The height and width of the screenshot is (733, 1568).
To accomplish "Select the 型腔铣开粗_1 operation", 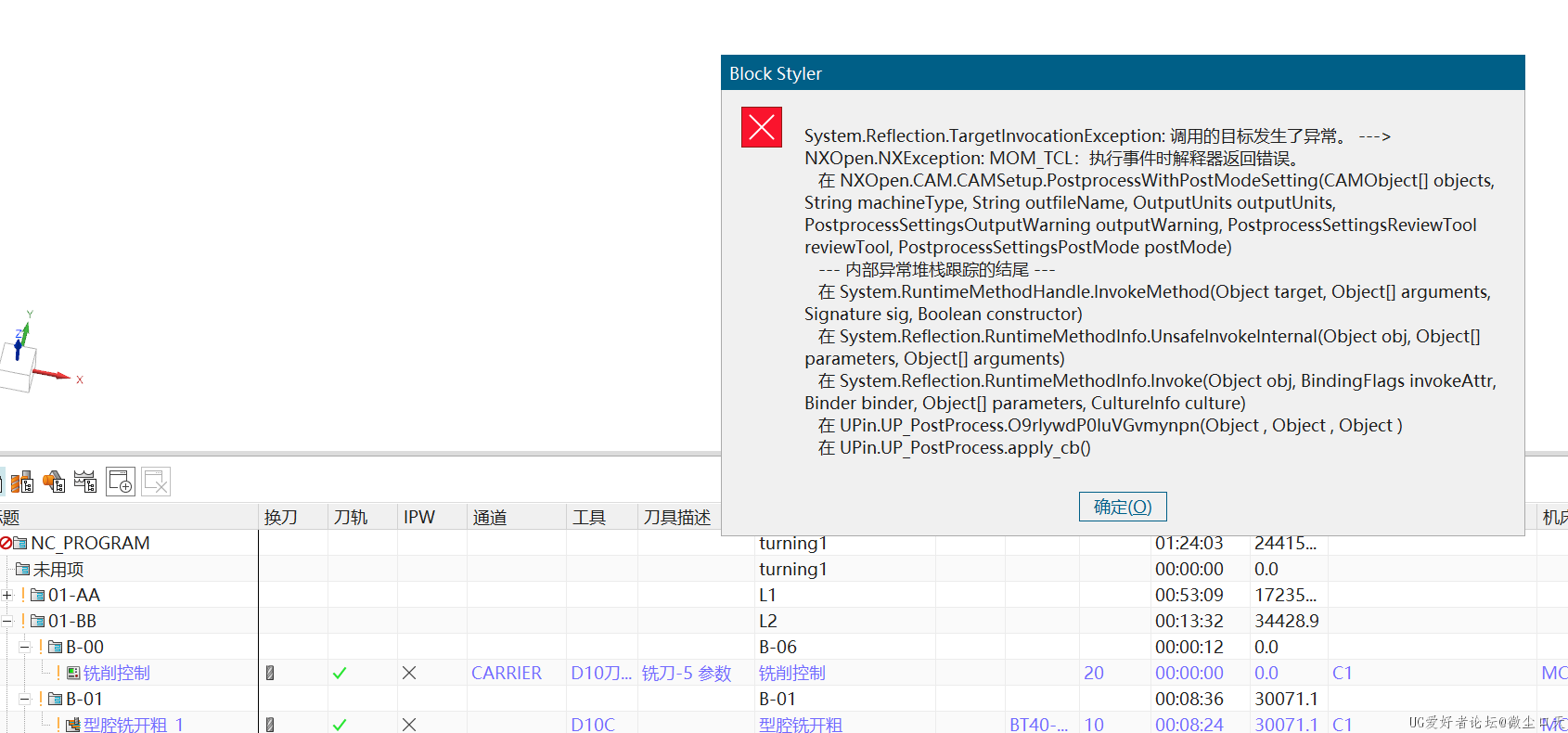I will [x=134, y=725].
